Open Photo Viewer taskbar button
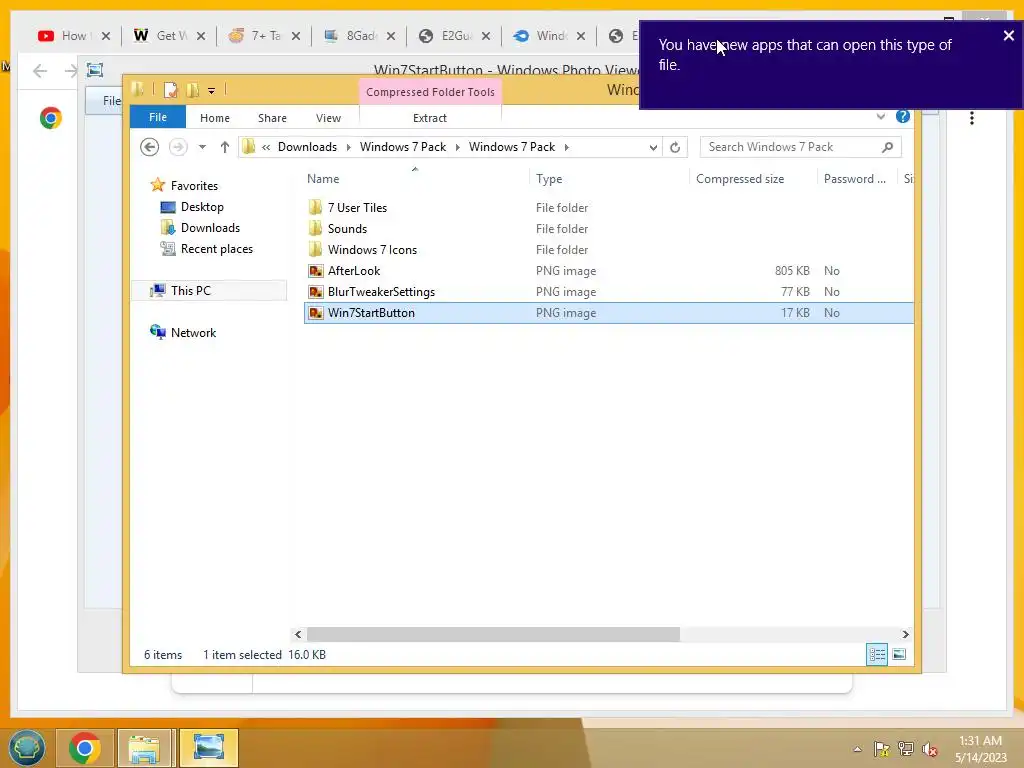The height and width of the screenshot is (768, 1024). [x=208, y=748]
